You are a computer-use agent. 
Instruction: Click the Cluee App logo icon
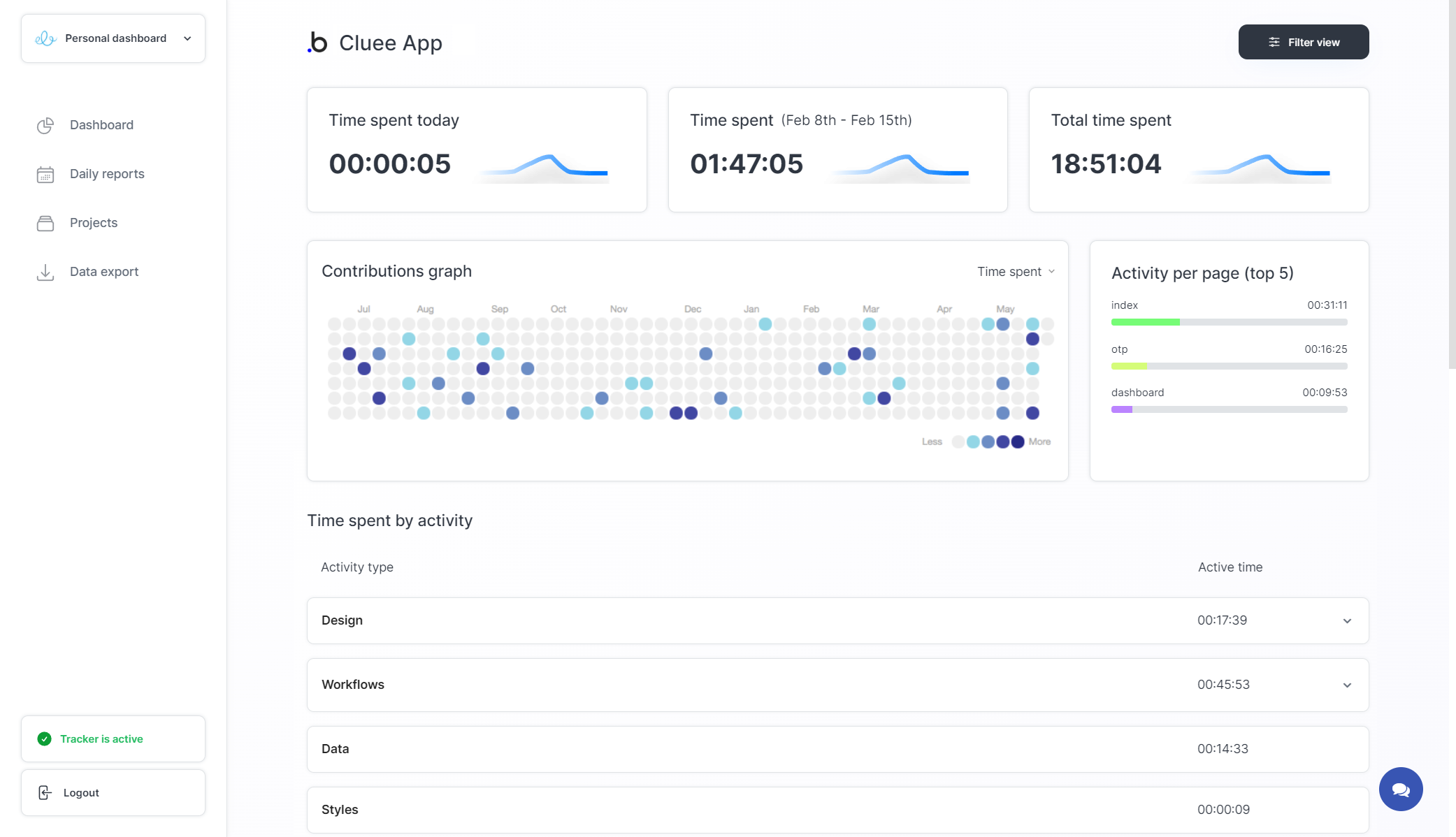tap(317, 43)
